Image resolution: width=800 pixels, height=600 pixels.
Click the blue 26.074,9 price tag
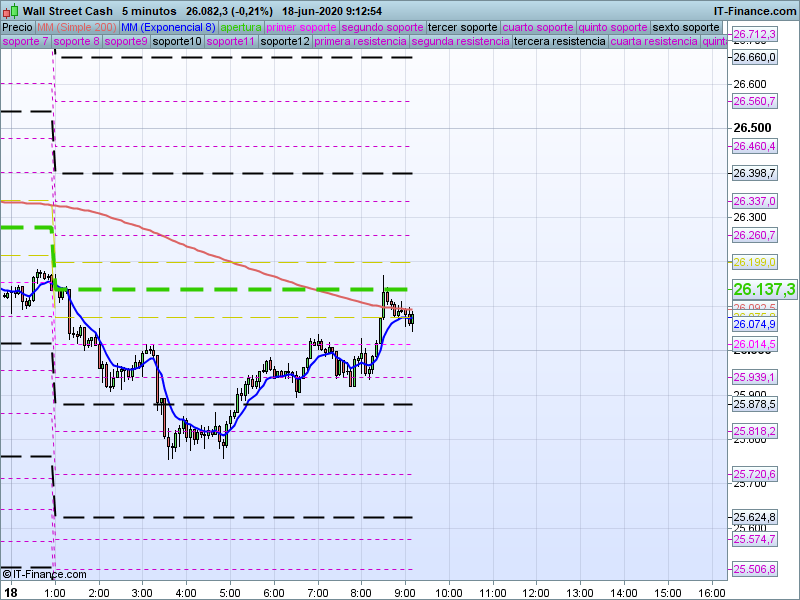(754, 324)
